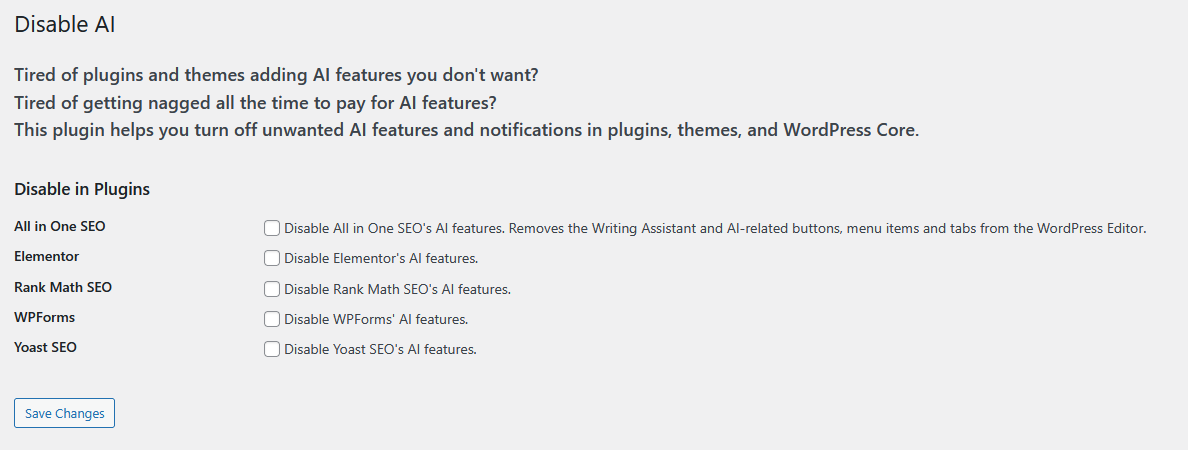Image resolution: width=1188 pixels, height=450 pixels.
Task: Enable the Elementor AI disable checkbox
Action: (272, 258)
